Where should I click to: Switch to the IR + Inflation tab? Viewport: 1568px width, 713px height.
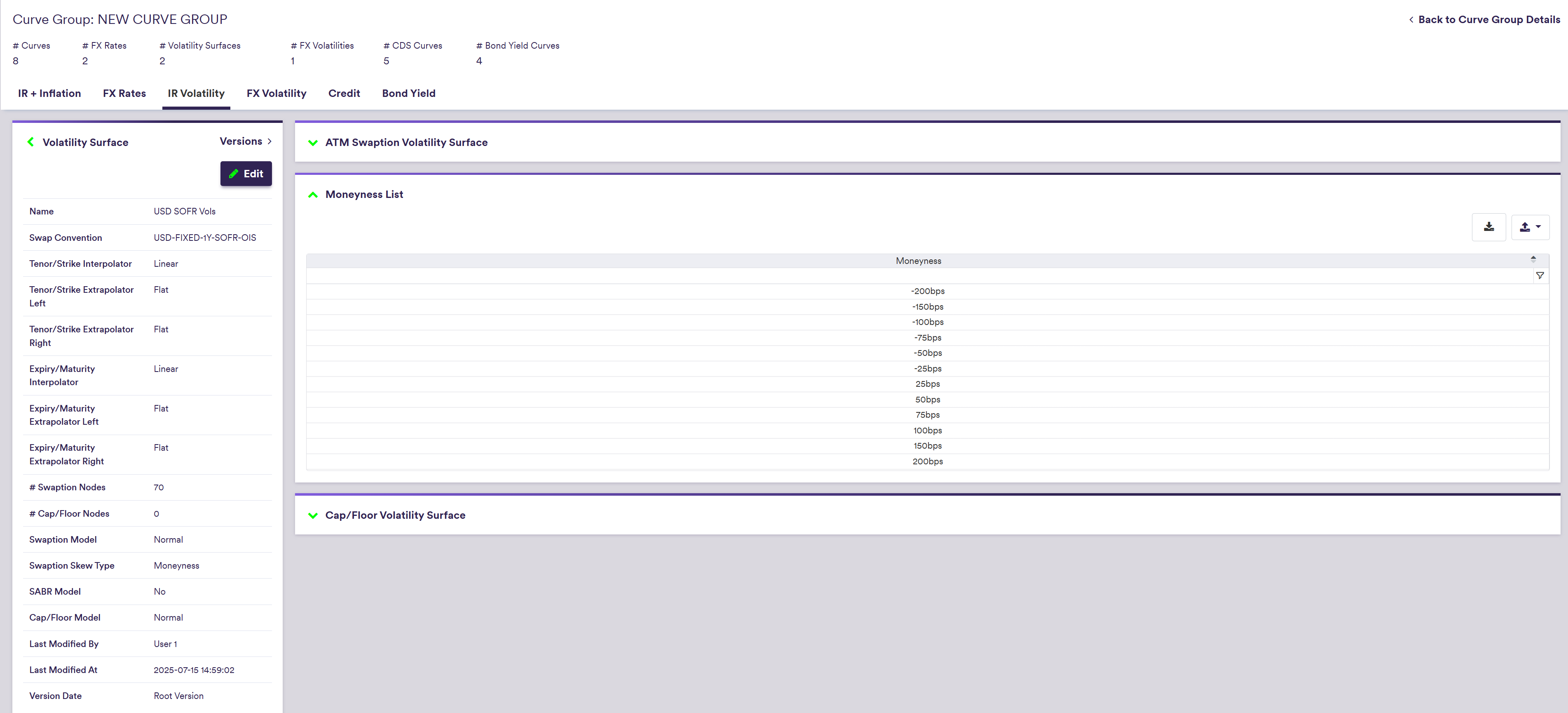tap(49, 93)
